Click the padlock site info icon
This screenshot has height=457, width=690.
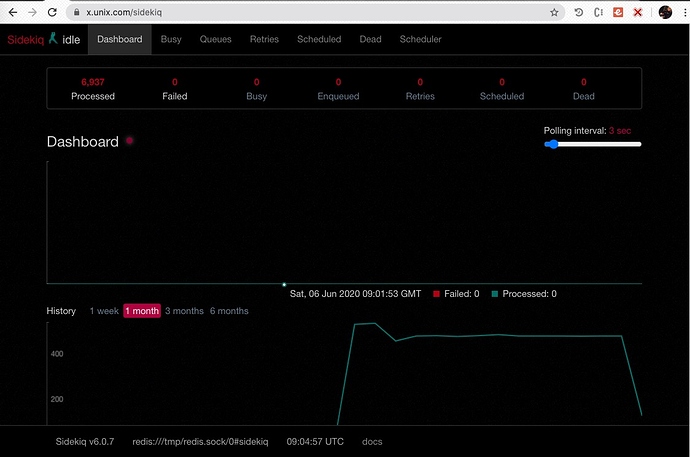pos(77,12)
